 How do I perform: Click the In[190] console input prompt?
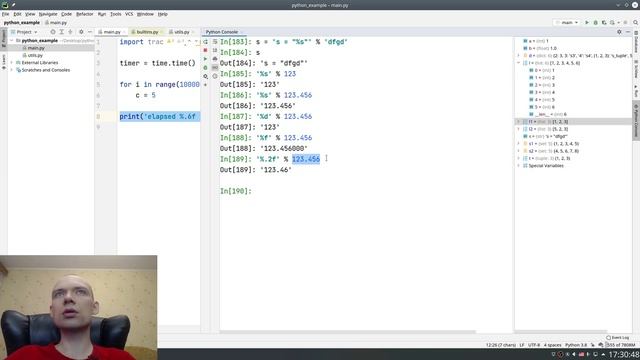coord(236,191)
